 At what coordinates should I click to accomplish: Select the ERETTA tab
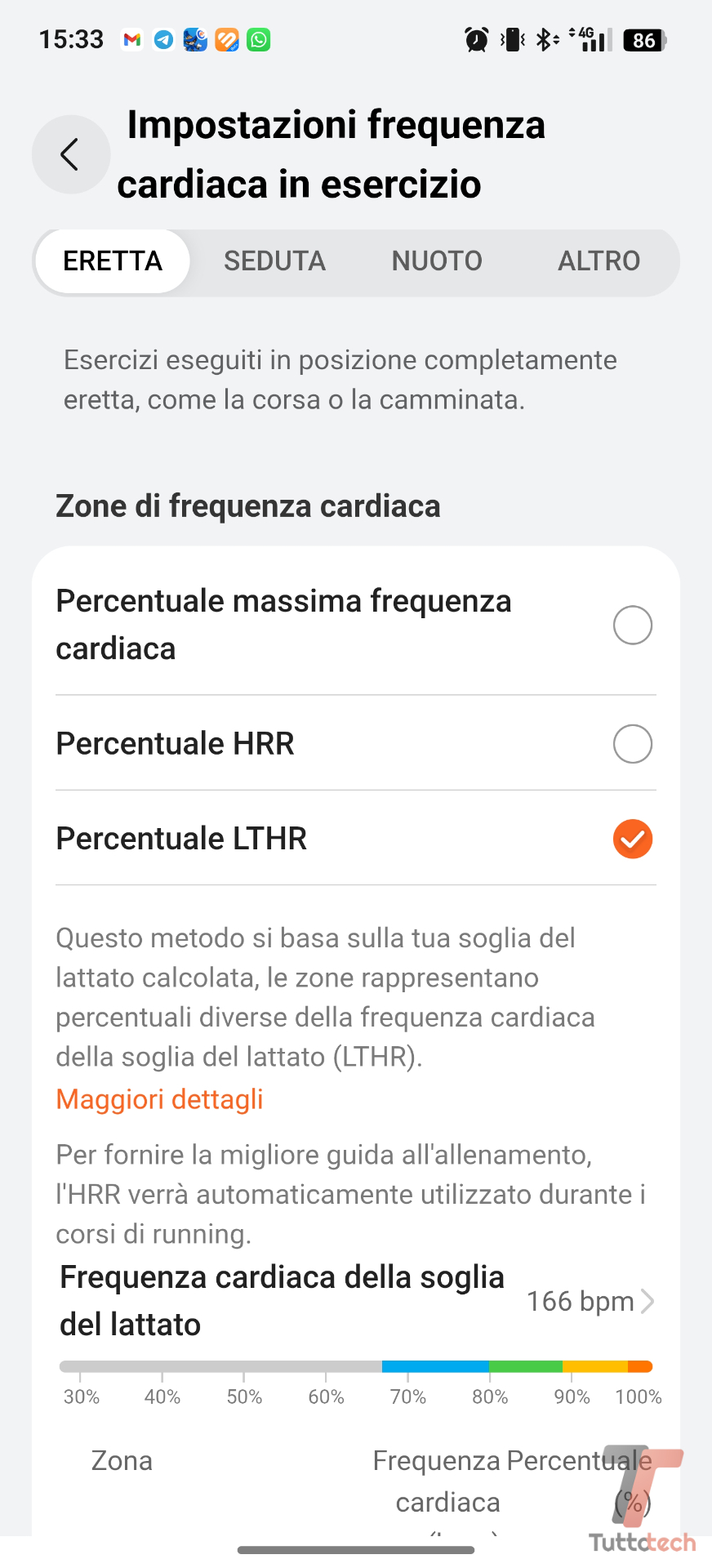(113, 261)
